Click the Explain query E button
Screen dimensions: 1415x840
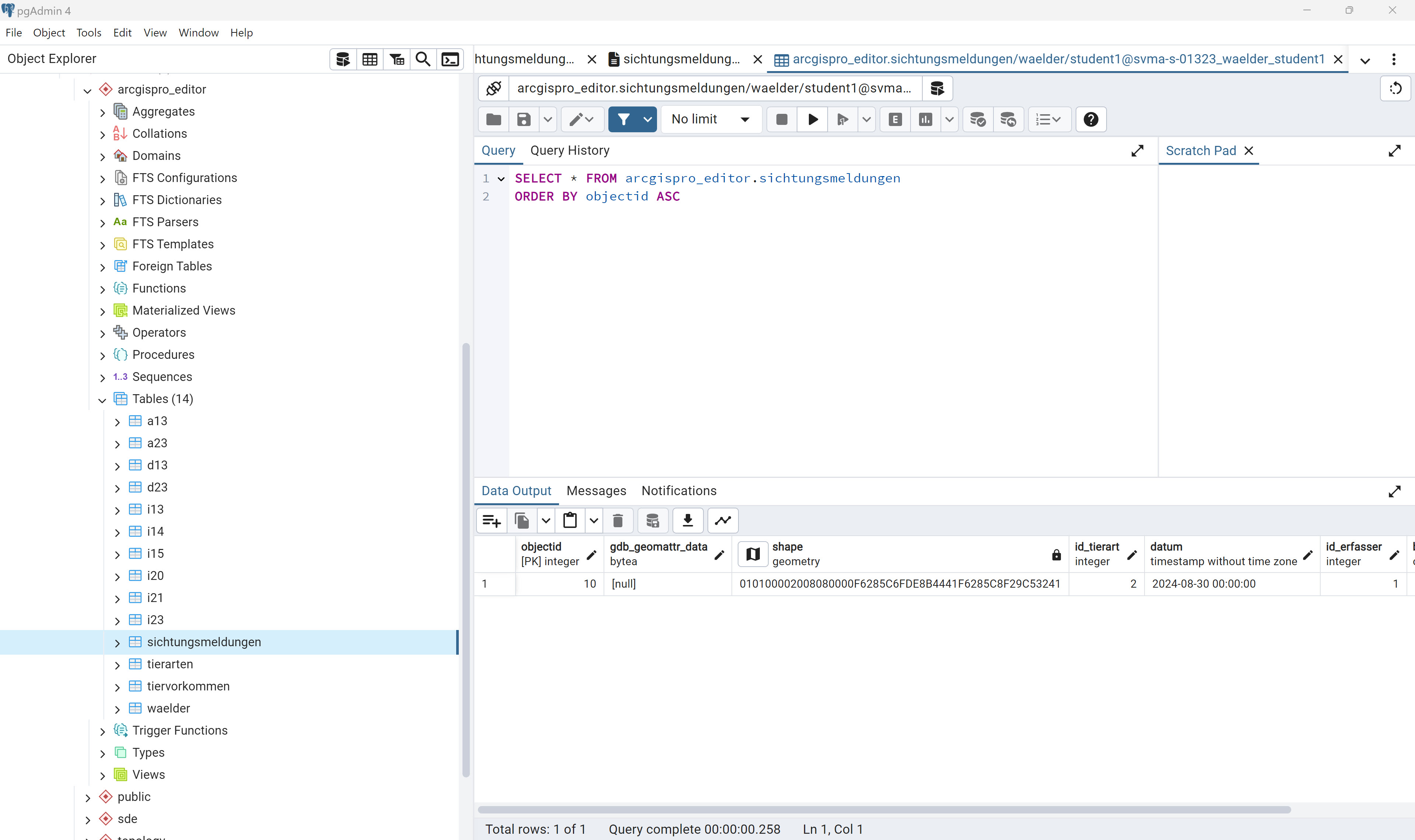[x=895, y=119]
